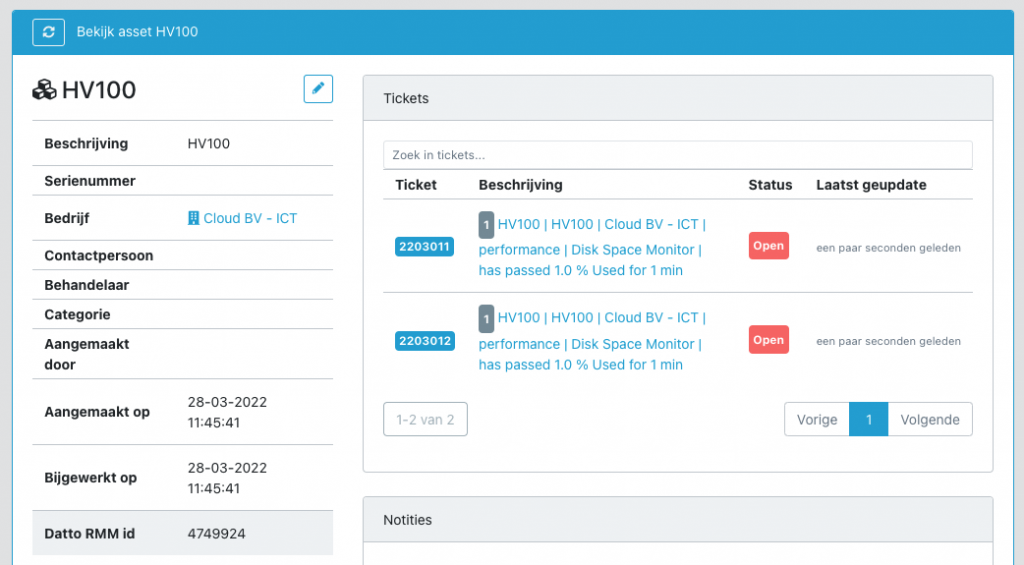Open the Cloud BV - ICT company link

tap(250, 218)
